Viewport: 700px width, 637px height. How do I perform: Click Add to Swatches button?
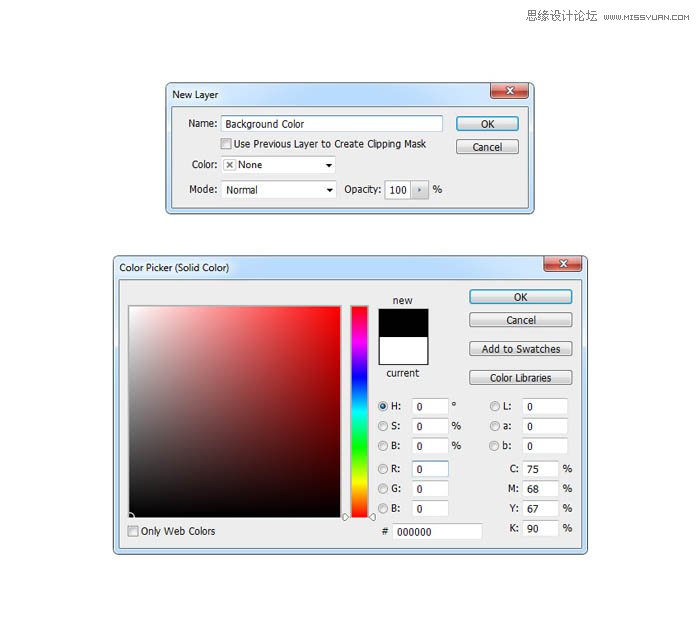520,349
